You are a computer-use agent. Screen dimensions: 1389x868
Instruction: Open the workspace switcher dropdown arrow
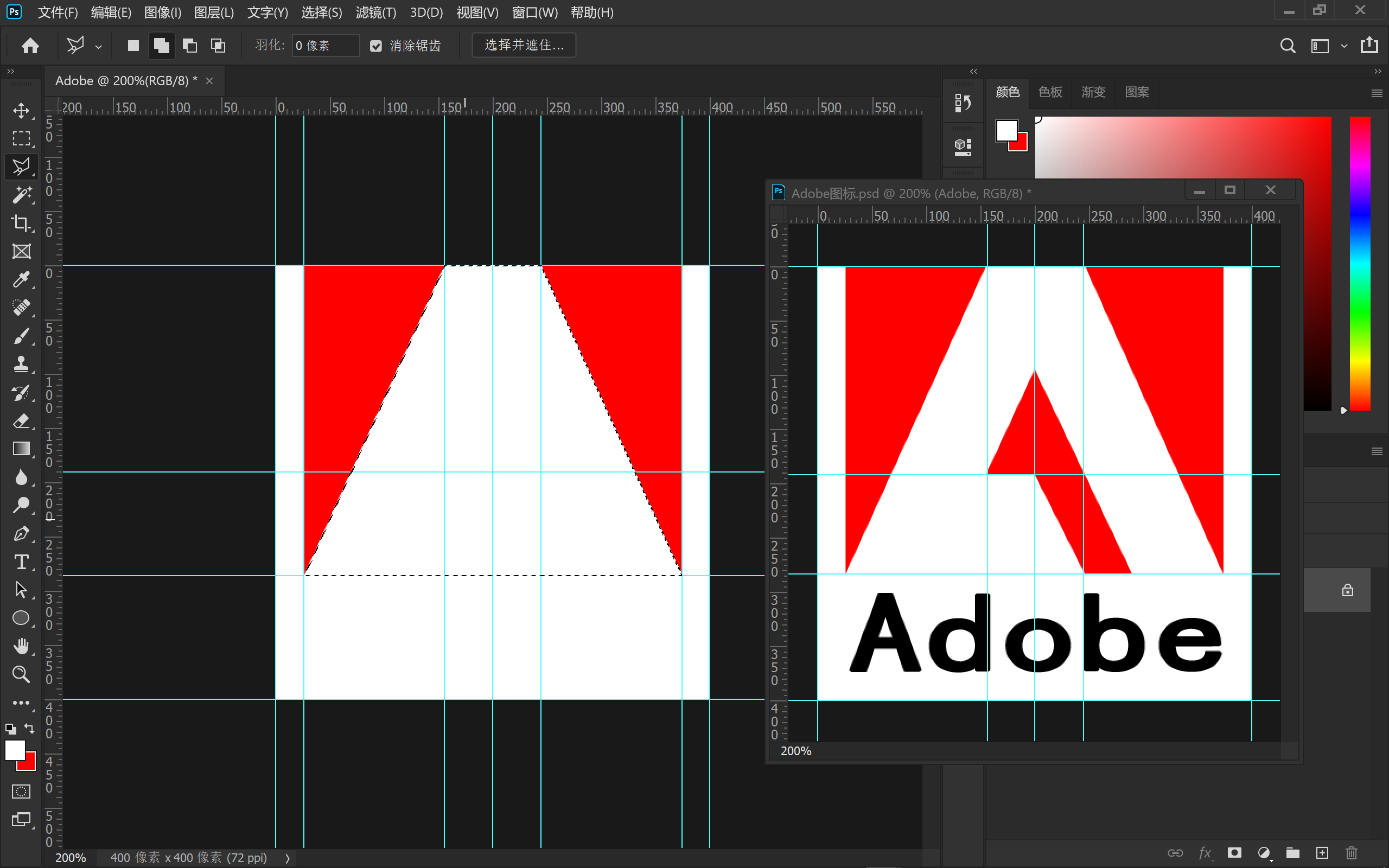click(x=1343, y=46)
